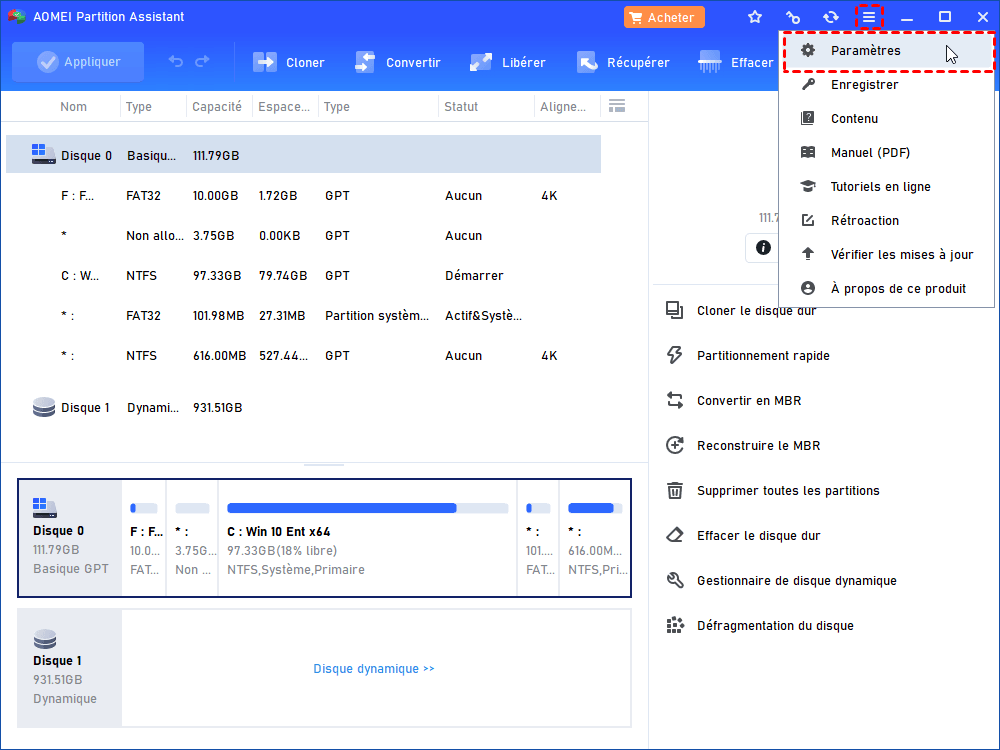Click the Contenu help book icon
Image resolution: width=1000 pixels, height=750 pixels.
[807, 118]
